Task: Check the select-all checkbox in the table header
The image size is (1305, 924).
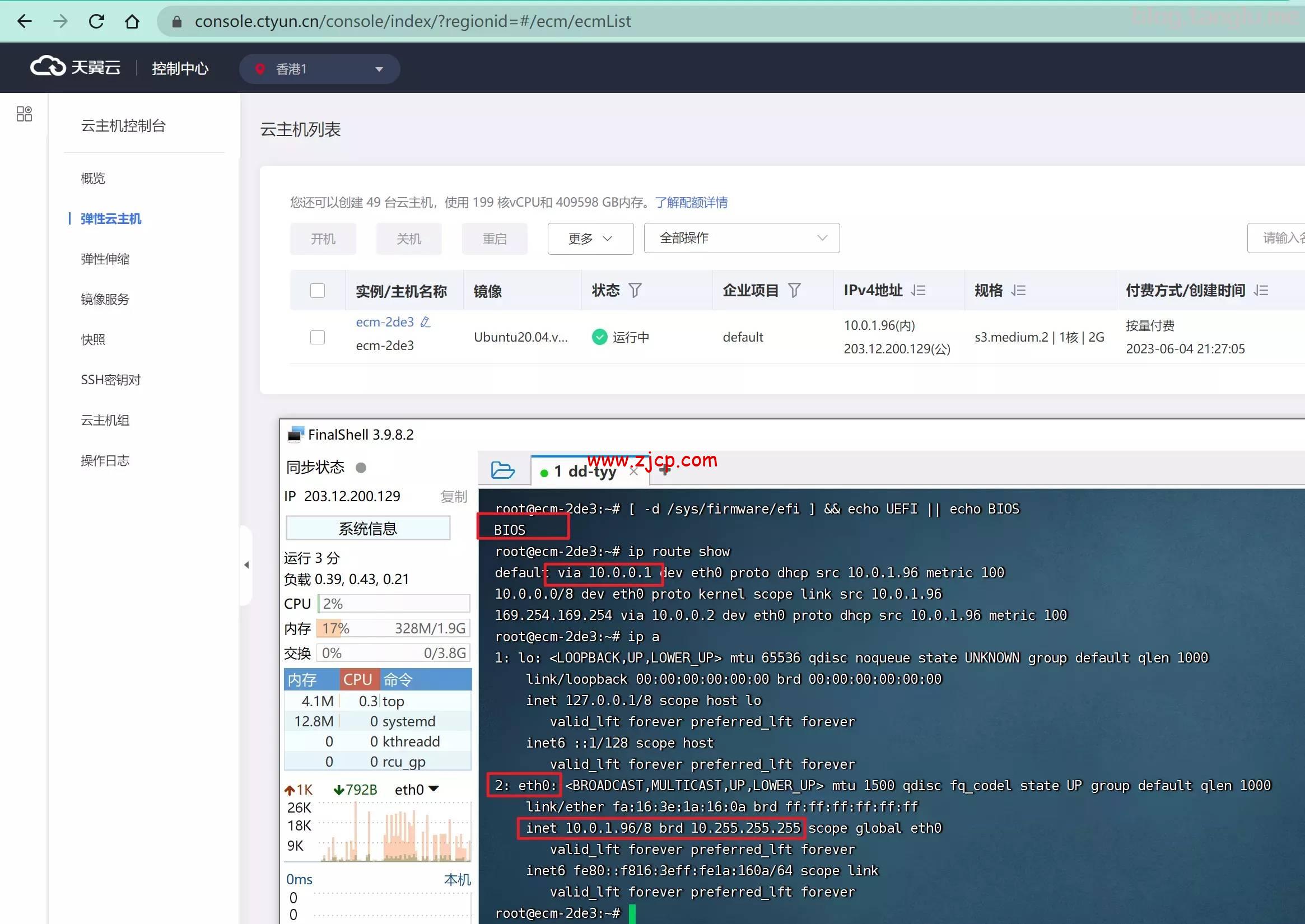Action: (x=318, y=290)
